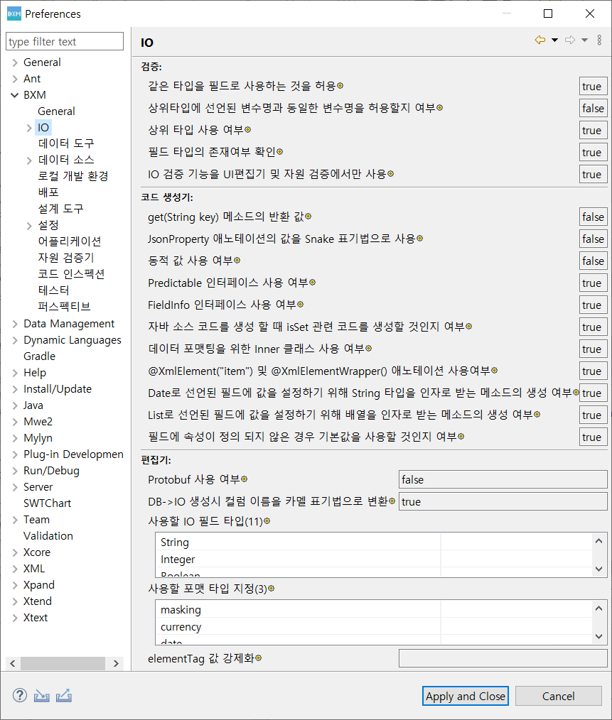Expand the Data Management tree node
This screenshot has width=612, height=720.
click(15, 324)
